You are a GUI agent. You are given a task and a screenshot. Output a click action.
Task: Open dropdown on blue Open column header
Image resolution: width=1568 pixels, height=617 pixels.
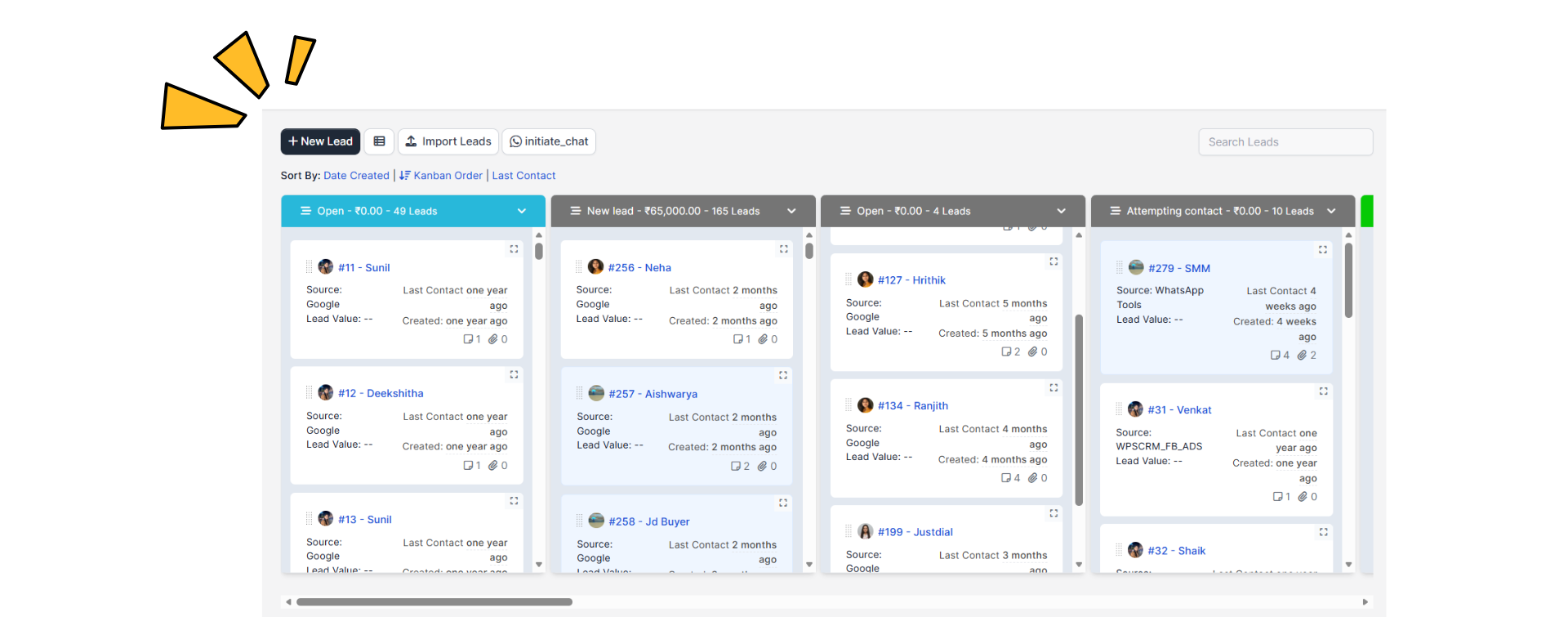522,211
